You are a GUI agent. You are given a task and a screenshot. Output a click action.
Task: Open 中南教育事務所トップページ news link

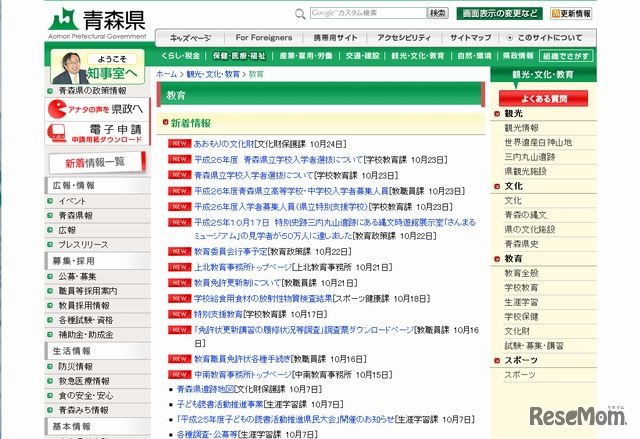242,375
